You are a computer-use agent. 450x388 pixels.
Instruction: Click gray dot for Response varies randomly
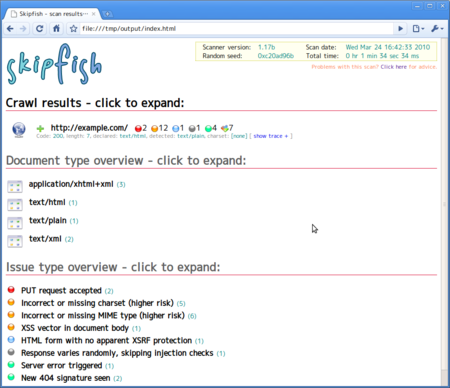(x=11, y=352)
